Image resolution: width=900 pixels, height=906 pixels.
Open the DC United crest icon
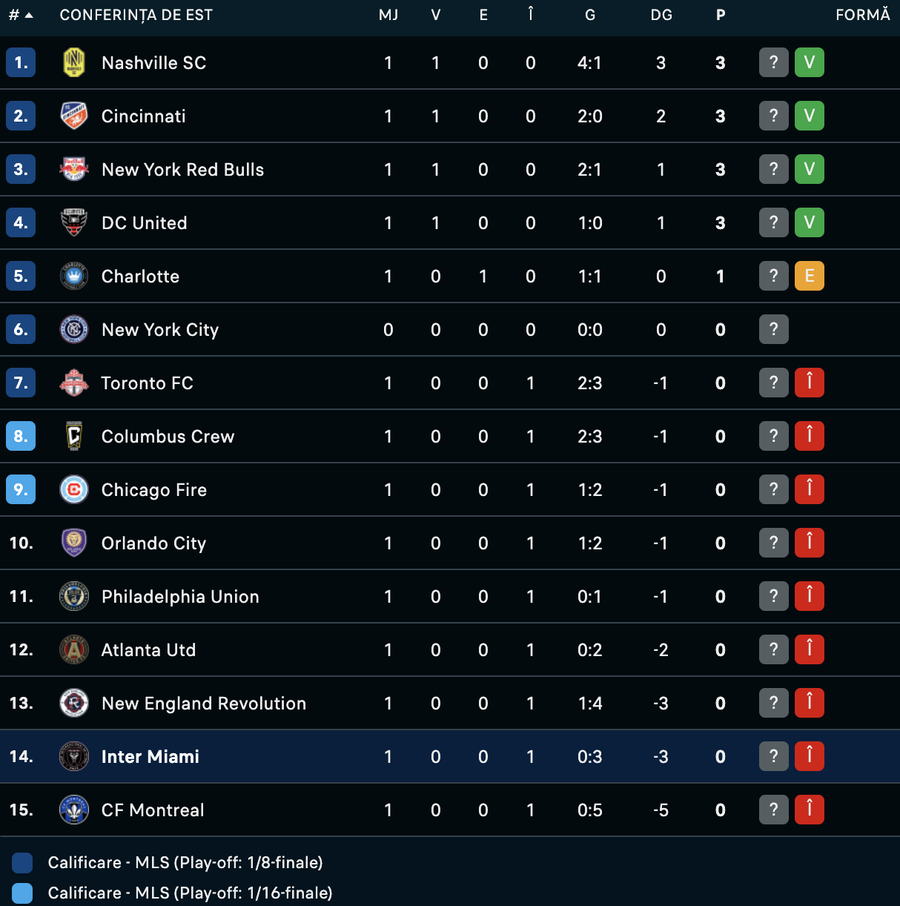coord(74,222)
